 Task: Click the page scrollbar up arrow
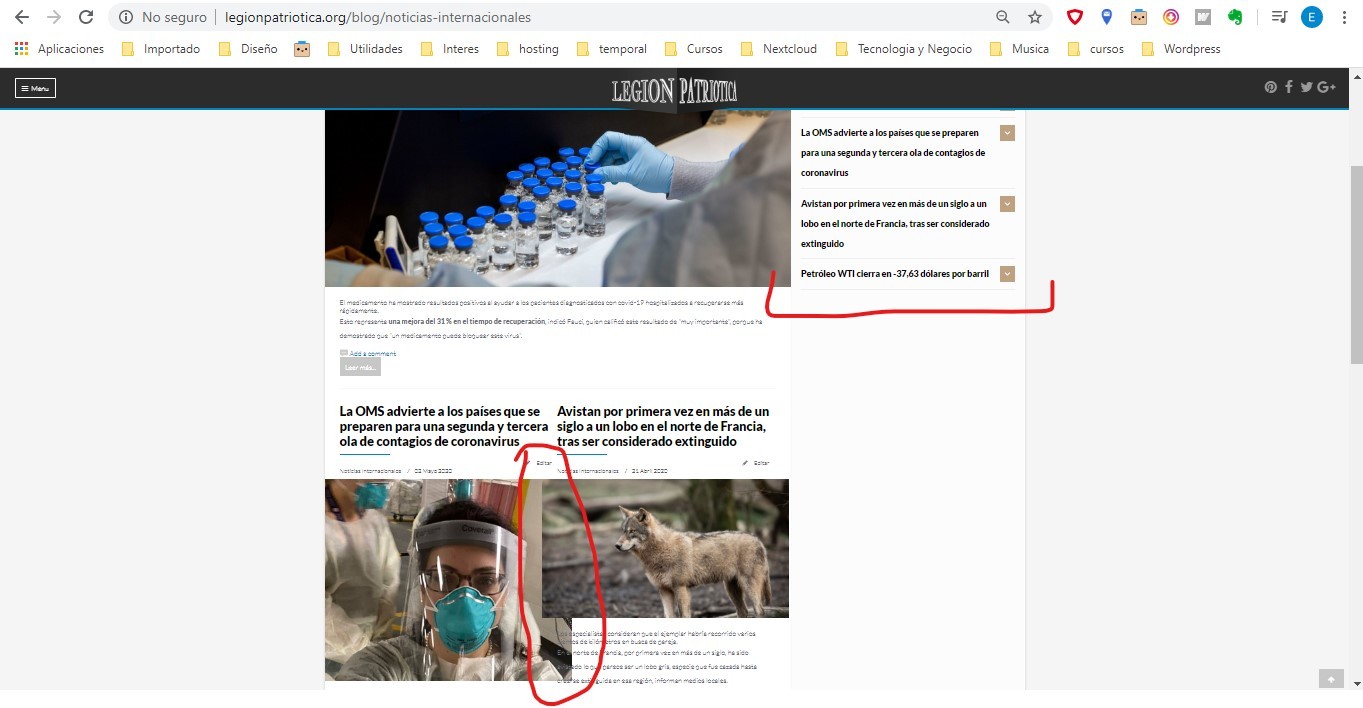1355,75
